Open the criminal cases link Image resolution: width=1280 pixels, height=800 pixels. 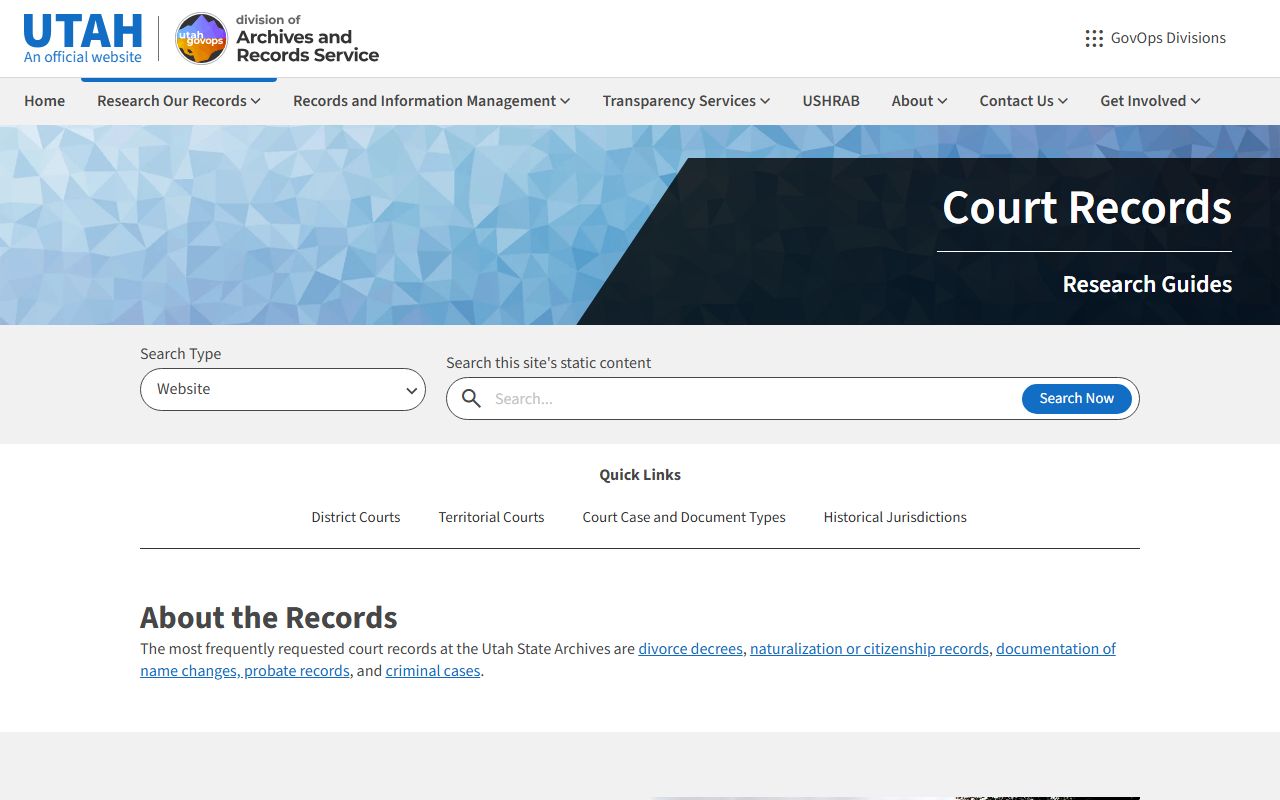(x=433, y=671)
